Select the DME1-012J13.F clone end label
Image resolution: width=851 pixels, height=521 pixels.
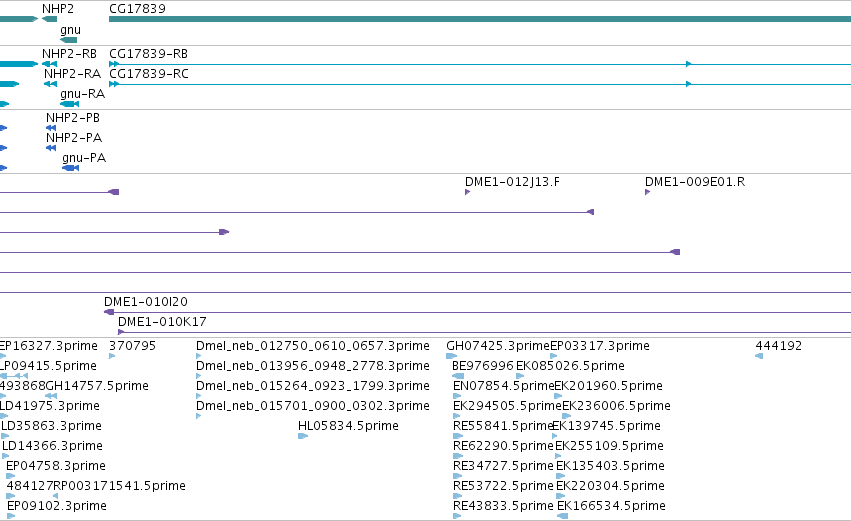[x=512, y=182]
